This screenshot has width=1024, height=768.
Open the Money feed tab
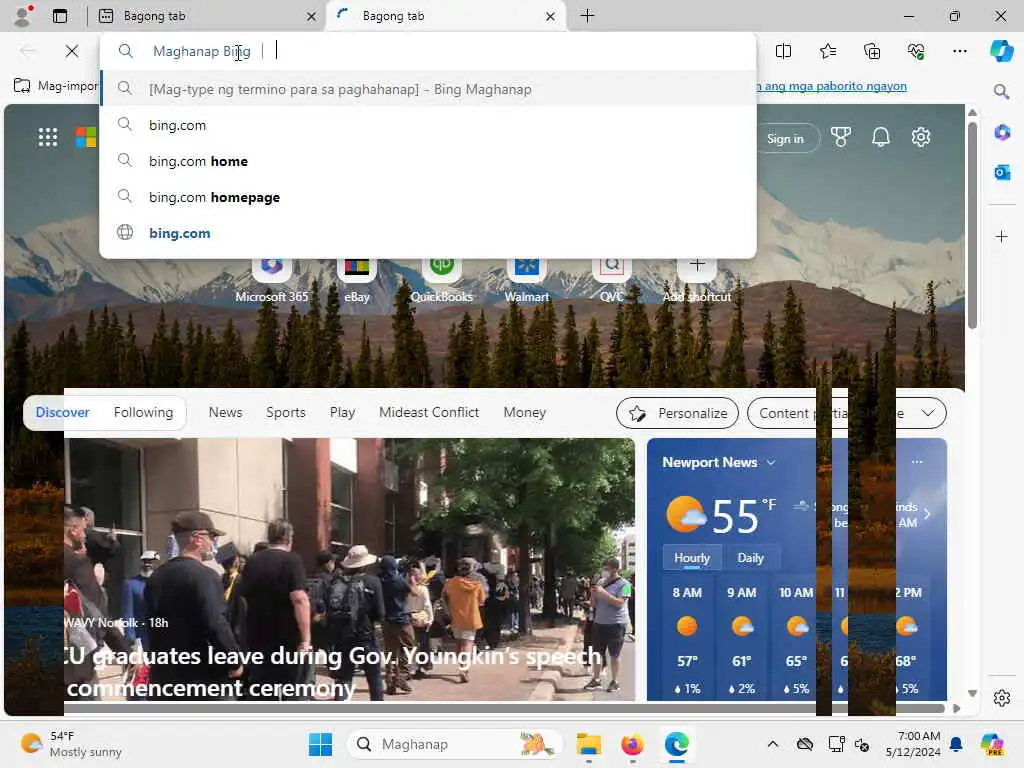524,412
